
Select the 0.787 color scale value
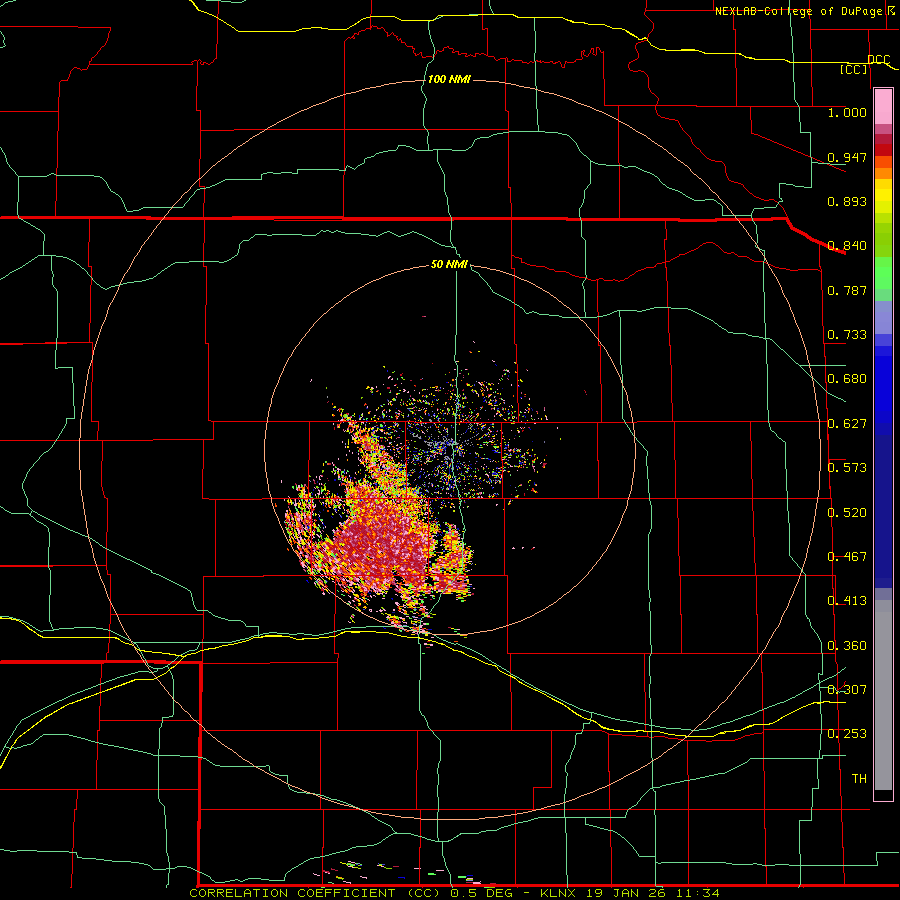coord(847,290)
